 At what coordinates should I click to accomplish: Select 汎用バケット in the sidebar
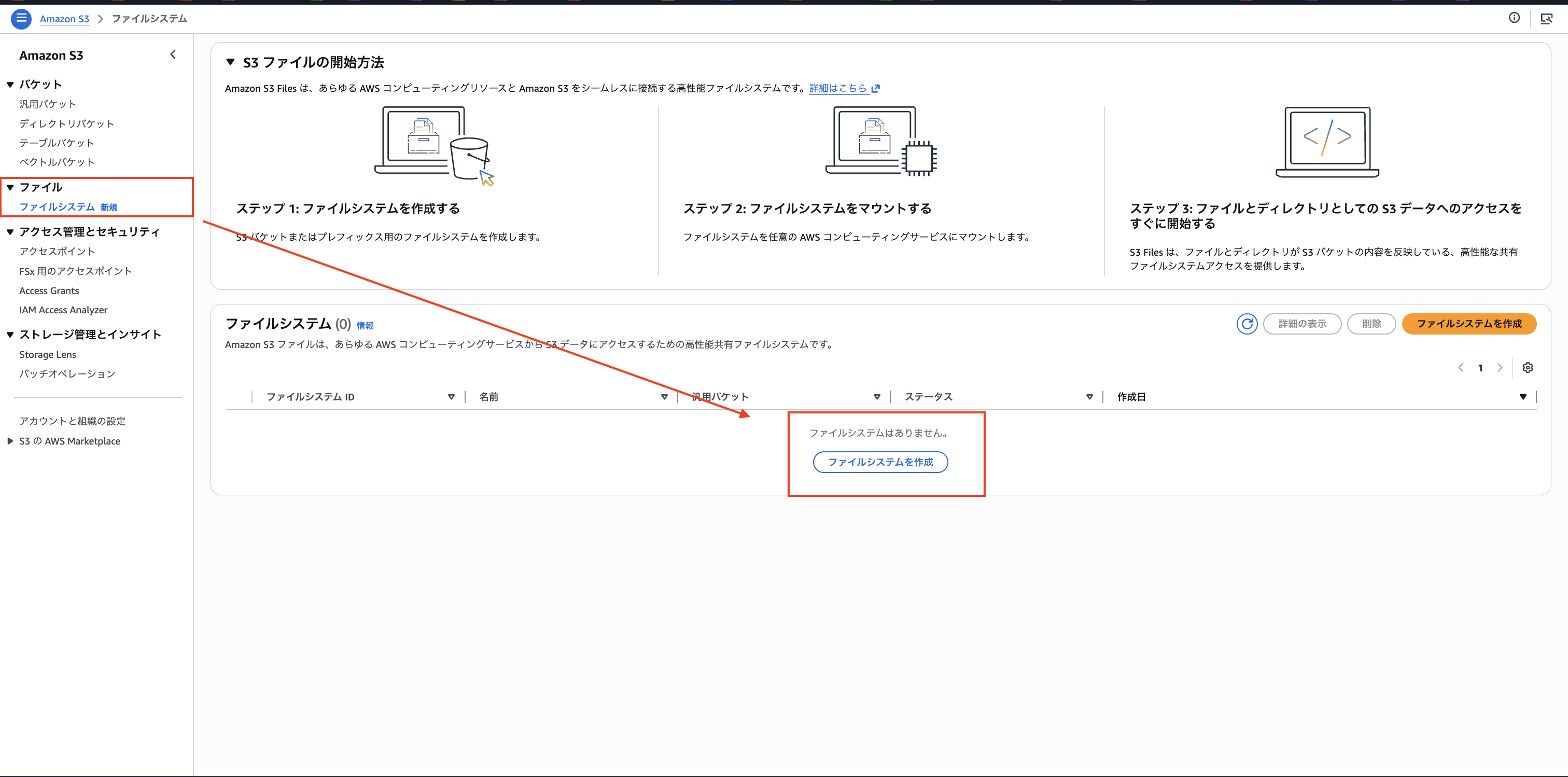pos(48,104)
